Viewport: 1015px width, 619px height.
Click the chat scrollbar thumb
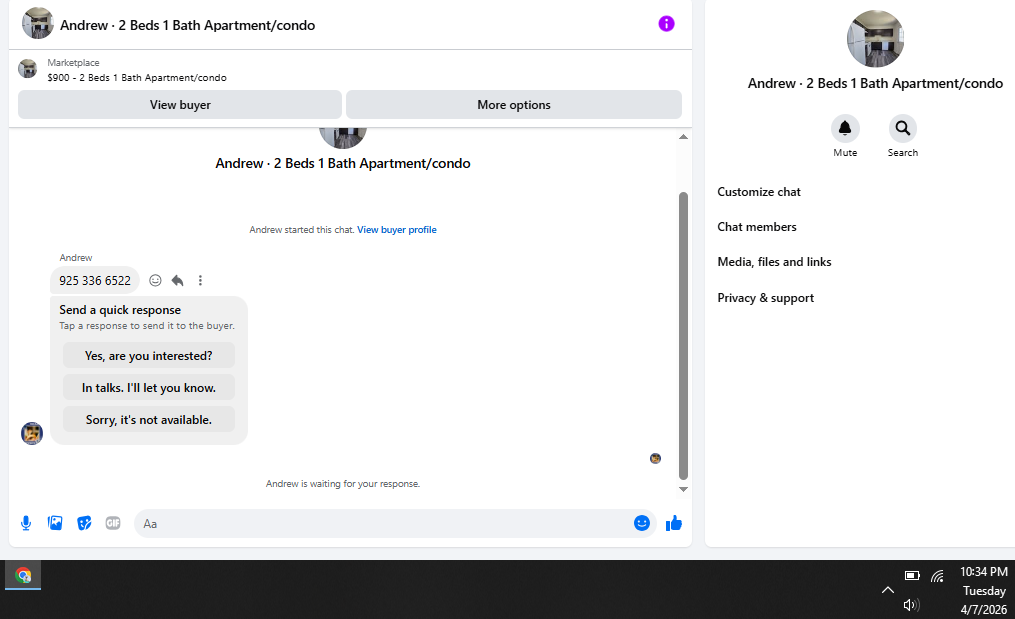click(x=683, y=335)
